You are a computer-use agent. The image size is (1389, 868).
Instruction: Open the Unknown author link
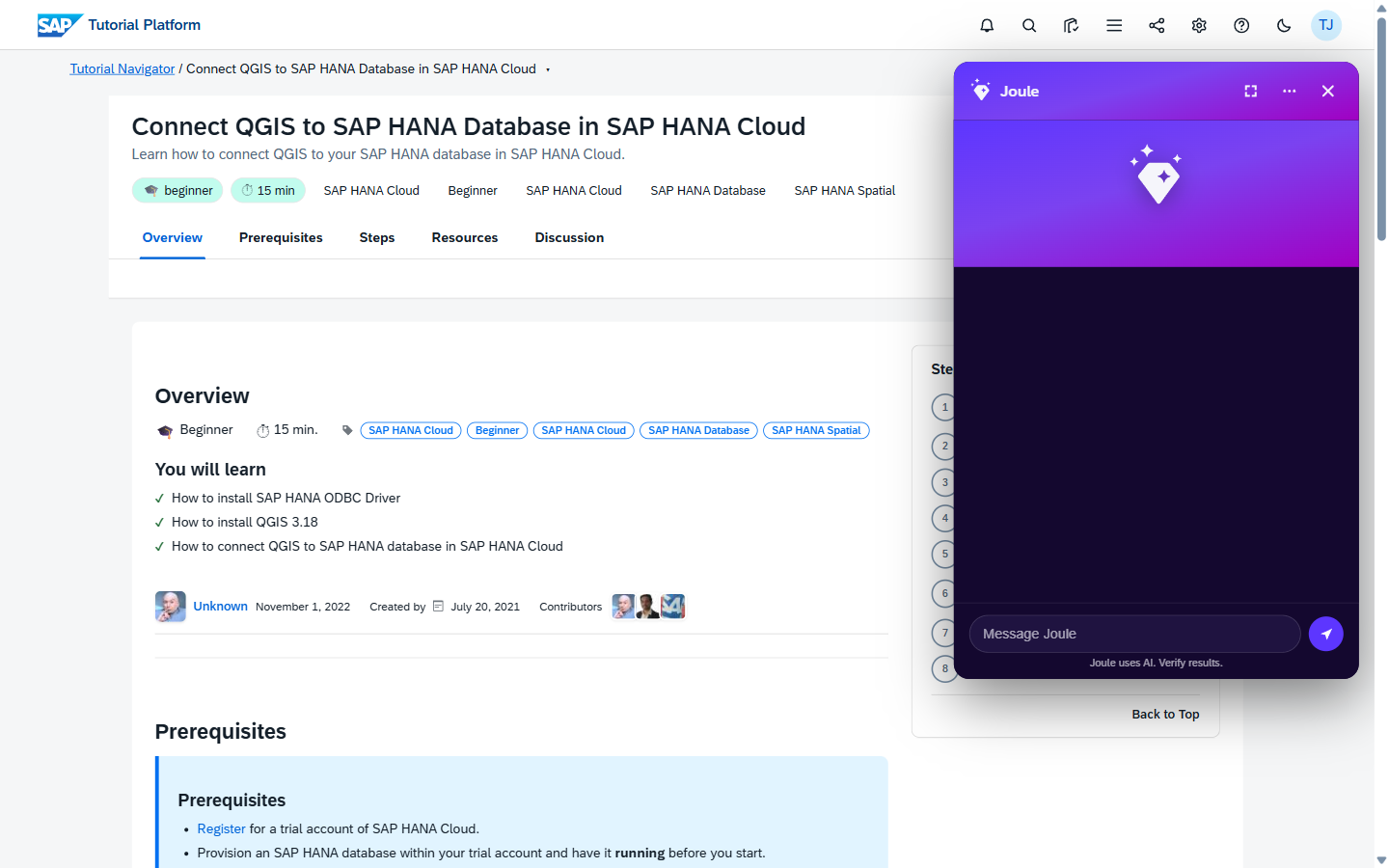[x=220, y=607]
